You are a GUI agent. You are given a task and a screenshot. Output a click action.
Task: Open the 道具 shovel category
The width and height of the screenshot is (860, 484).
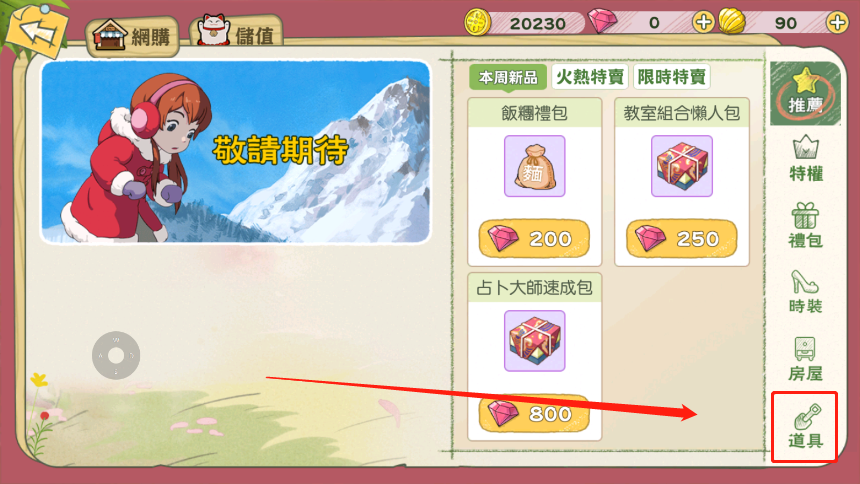tap(805, 427)
